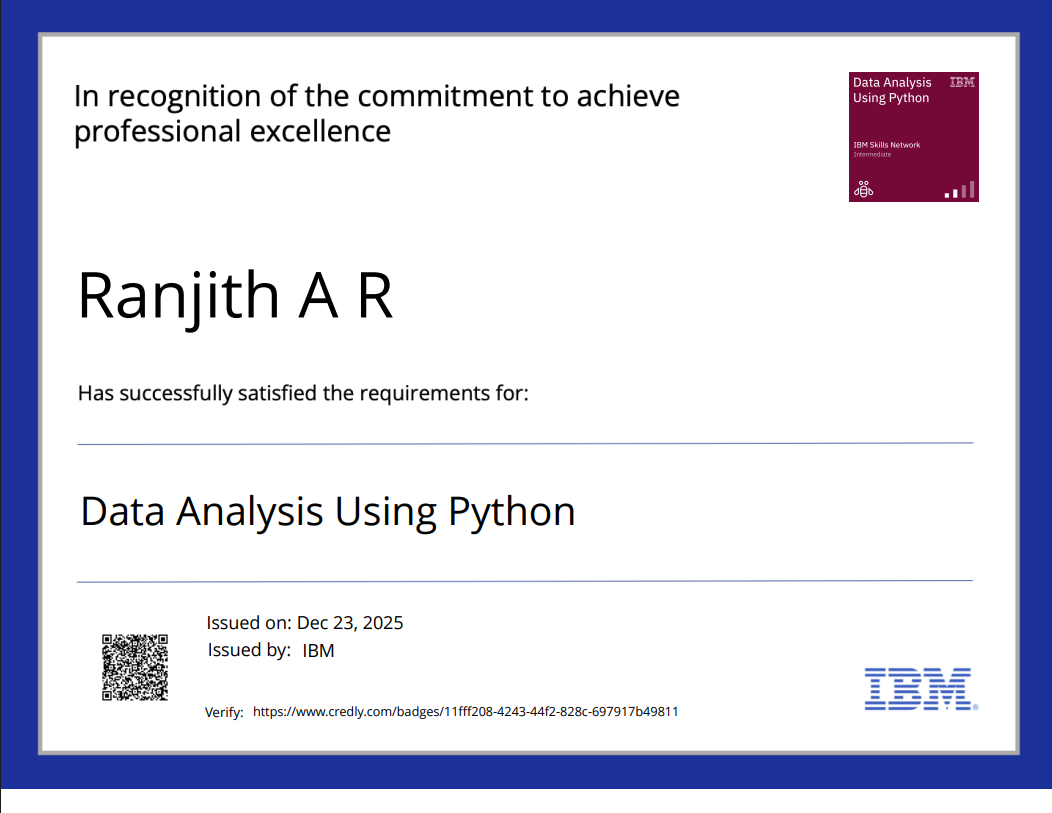Click the 'Issued by: IBM' text
The image size is (1052, 813).
coord(270,650)
